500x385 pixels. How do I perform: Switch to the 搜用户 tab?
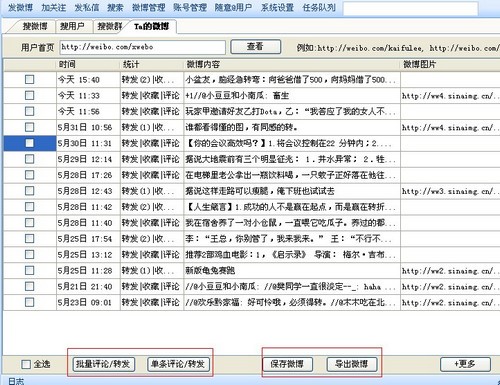72,26
